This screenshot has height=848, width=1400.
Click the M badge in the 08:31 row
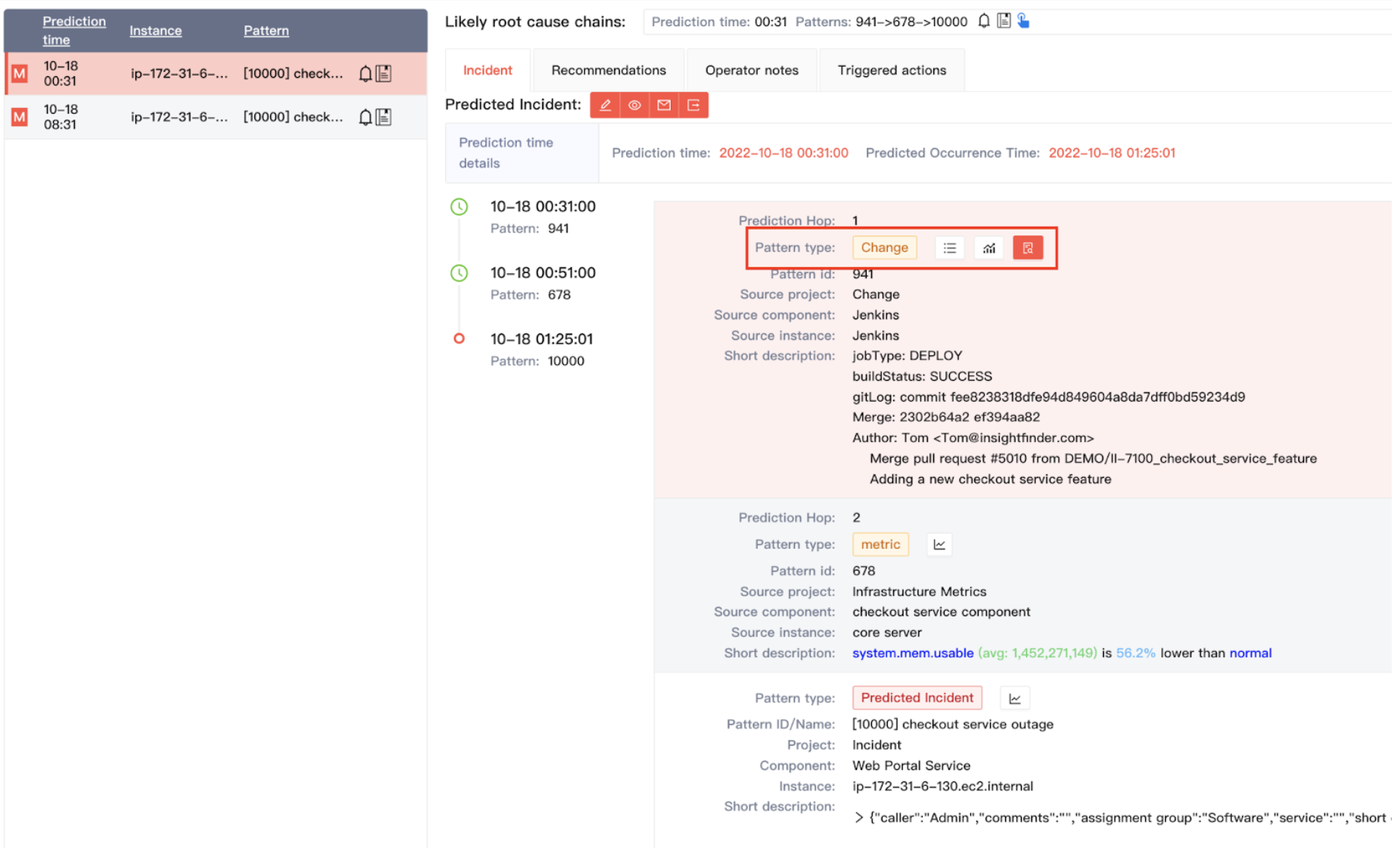click(x=20, y=117)
